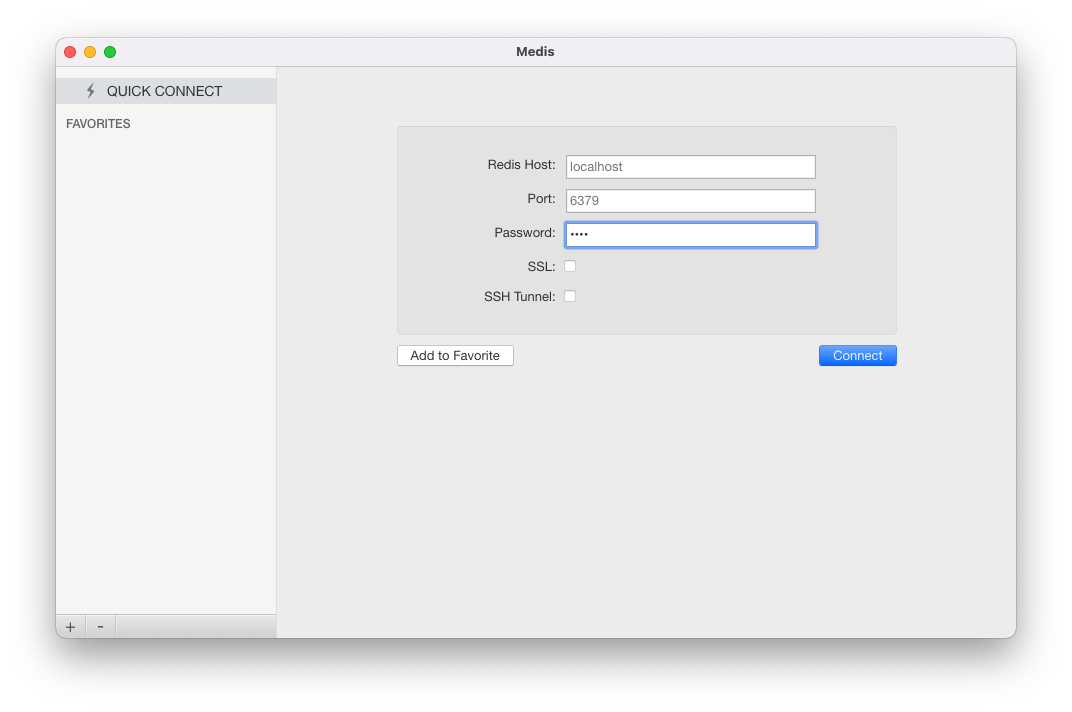Select the QUICK CONNECT sidebar label

[164, 91]
